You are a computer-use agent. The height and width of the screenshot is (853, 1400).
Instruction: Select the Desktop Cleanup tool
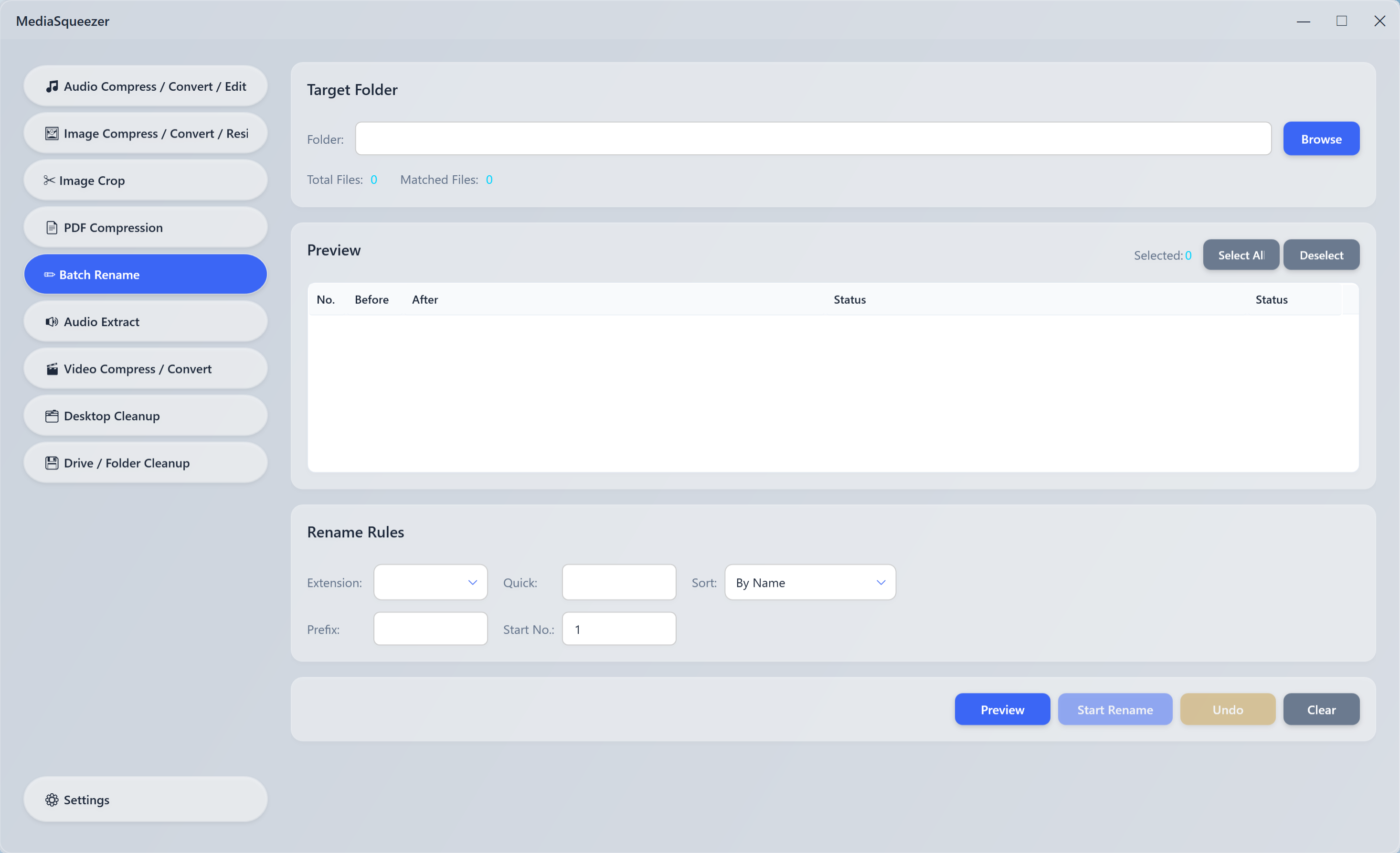coord(145,416)
